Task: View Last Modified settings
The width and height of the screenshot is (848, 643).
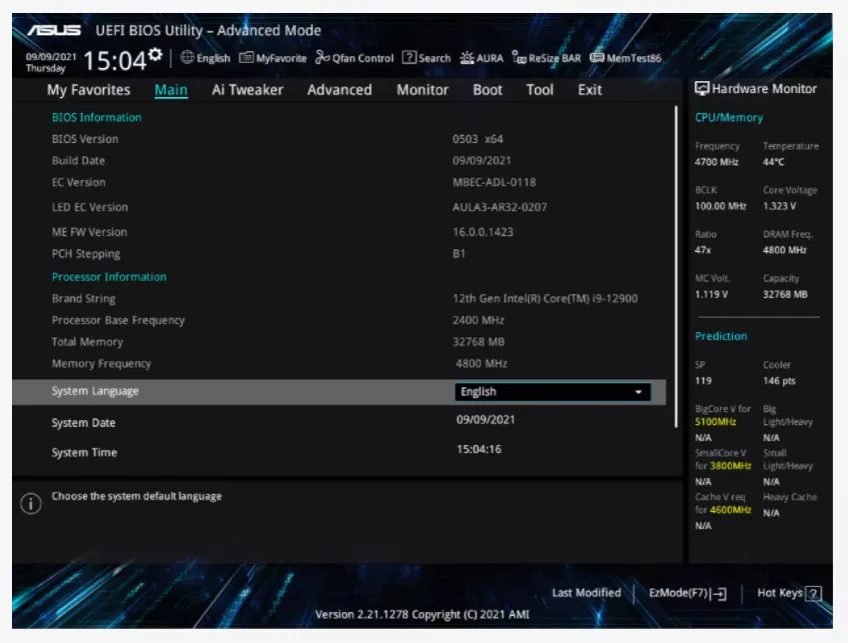Action: click(586, 593)
